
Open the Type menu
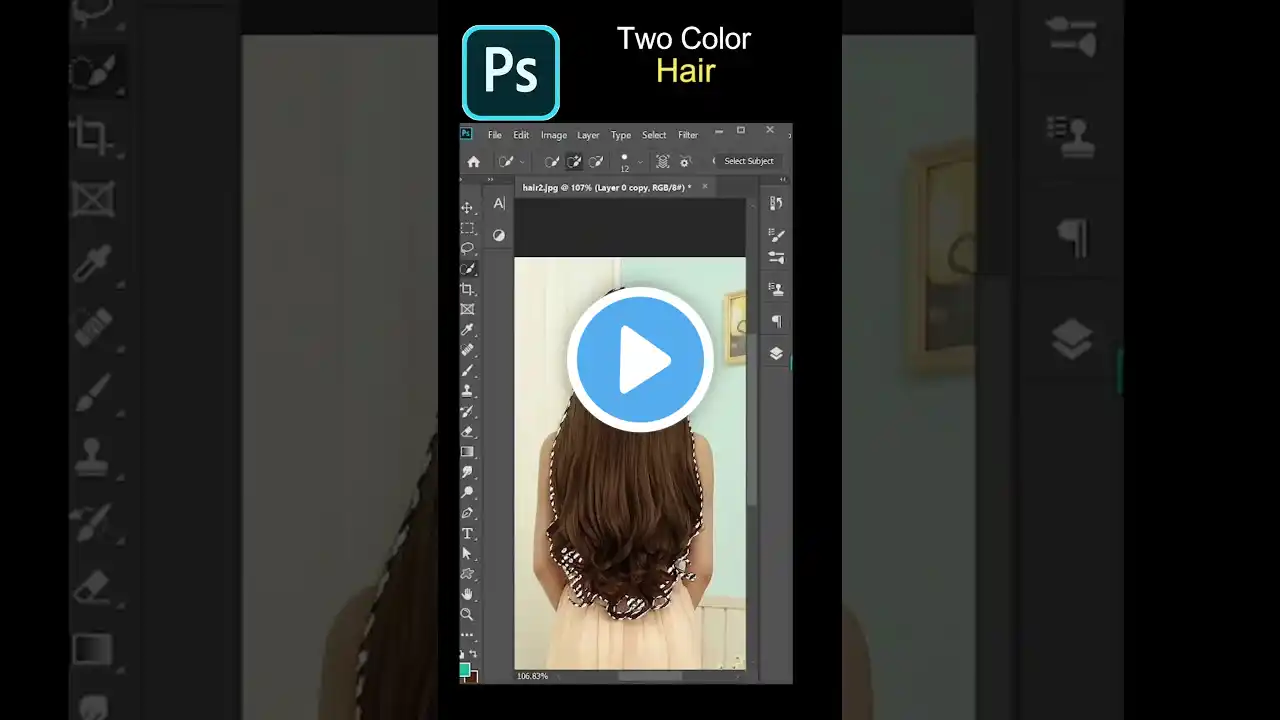tap(621, 135)
